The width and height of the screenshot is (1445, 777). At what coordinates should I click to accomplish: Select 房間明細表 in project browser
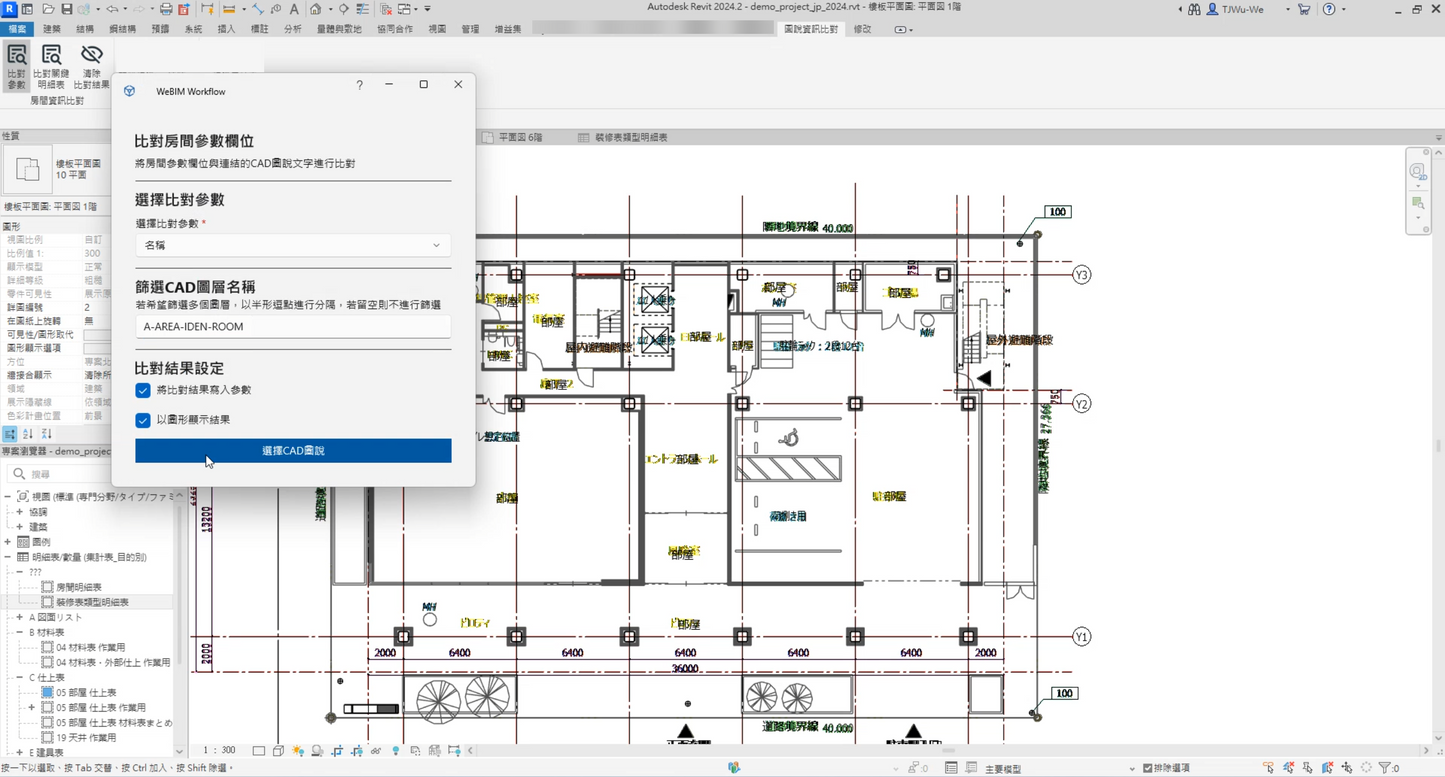pyautogui.click(x=78, y=587)
